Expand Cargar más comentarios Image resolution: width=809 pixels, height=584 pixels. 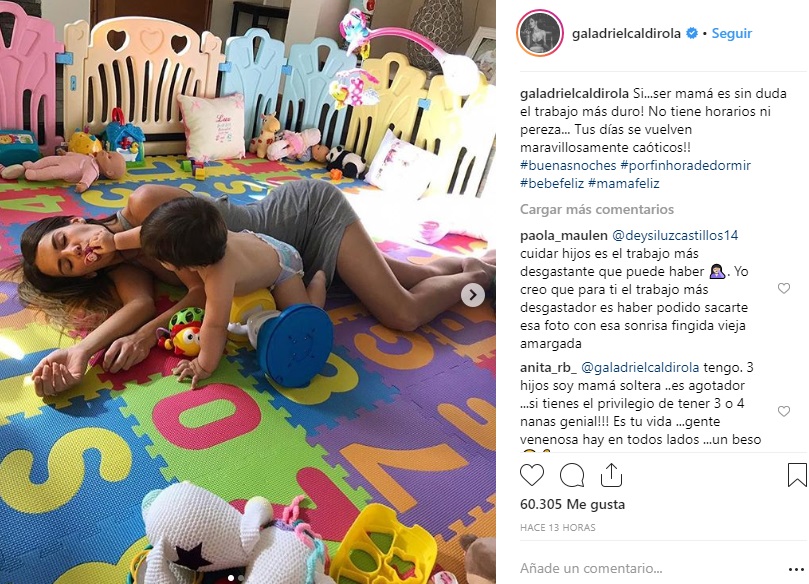597,209
